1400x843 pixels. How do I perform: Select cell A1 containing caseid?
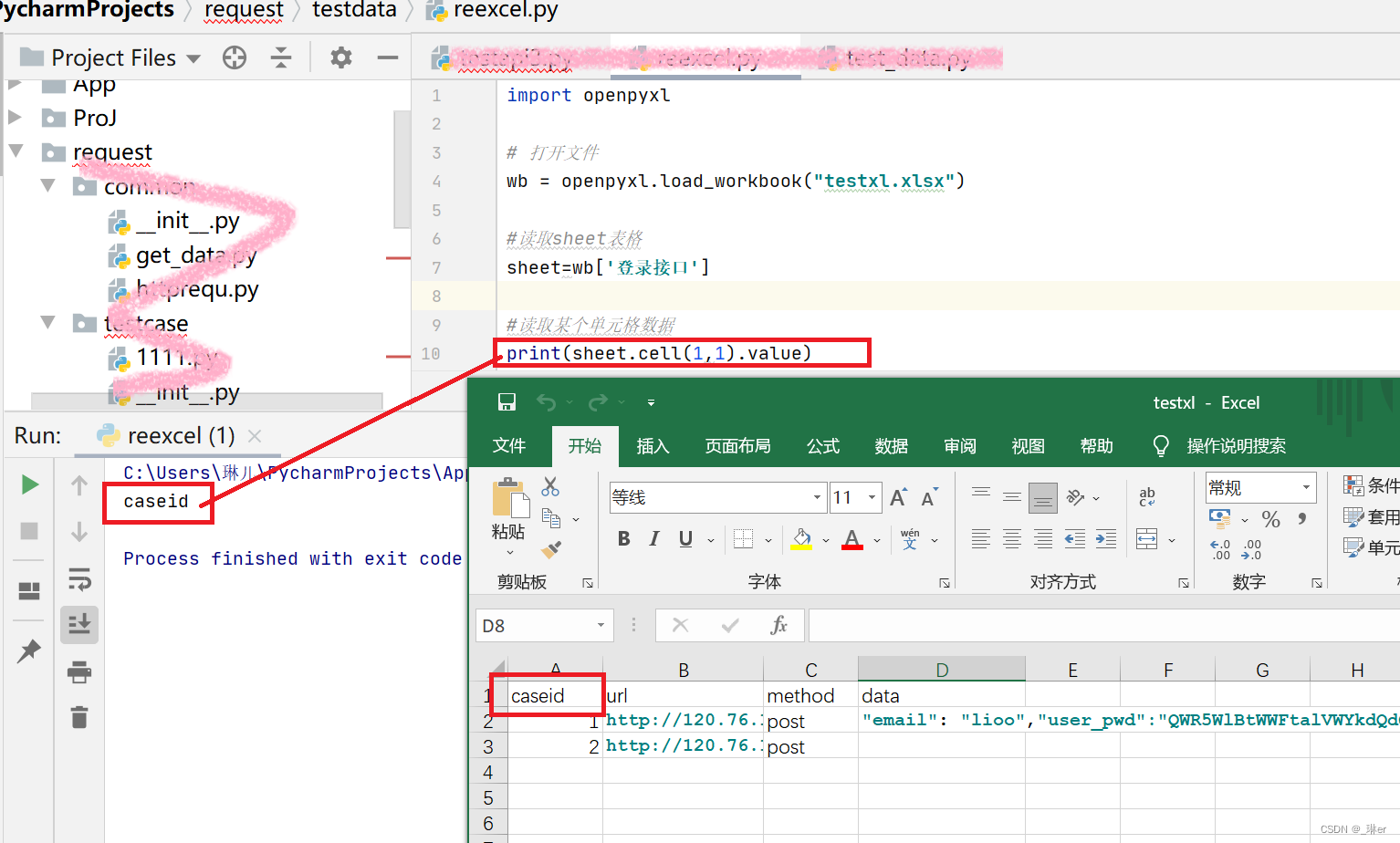coord(546,694)
